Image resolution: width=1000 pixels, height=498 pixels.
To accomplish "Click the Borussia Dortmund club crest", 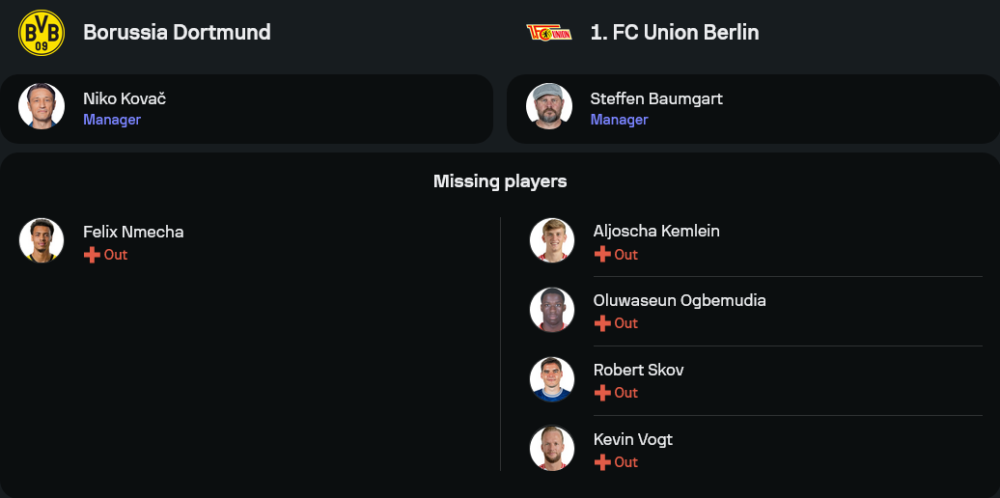I will pyautogui.click(x=41, y=33).
